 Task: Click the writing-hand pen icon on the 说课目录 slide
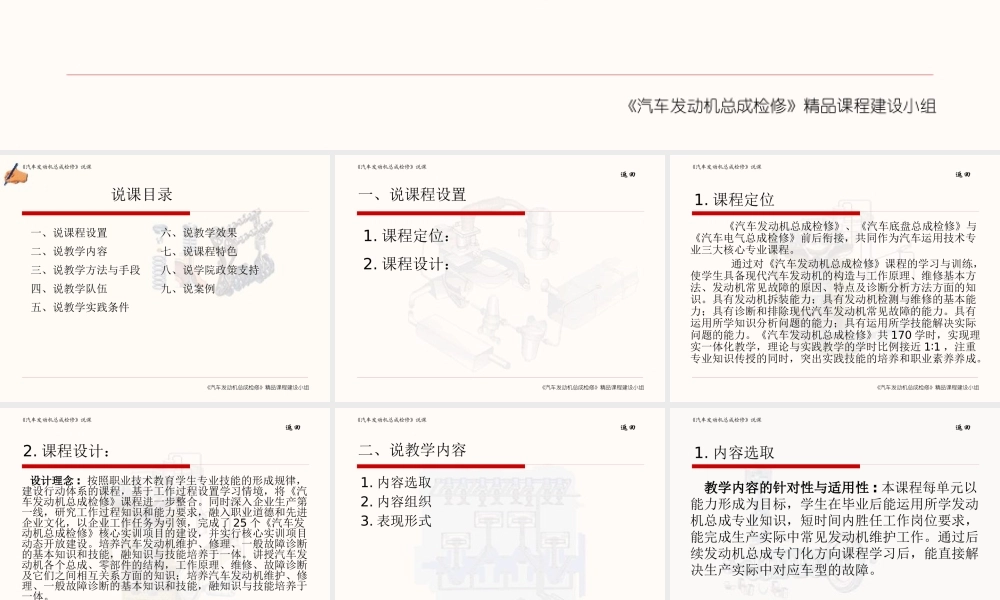[14, 174]
